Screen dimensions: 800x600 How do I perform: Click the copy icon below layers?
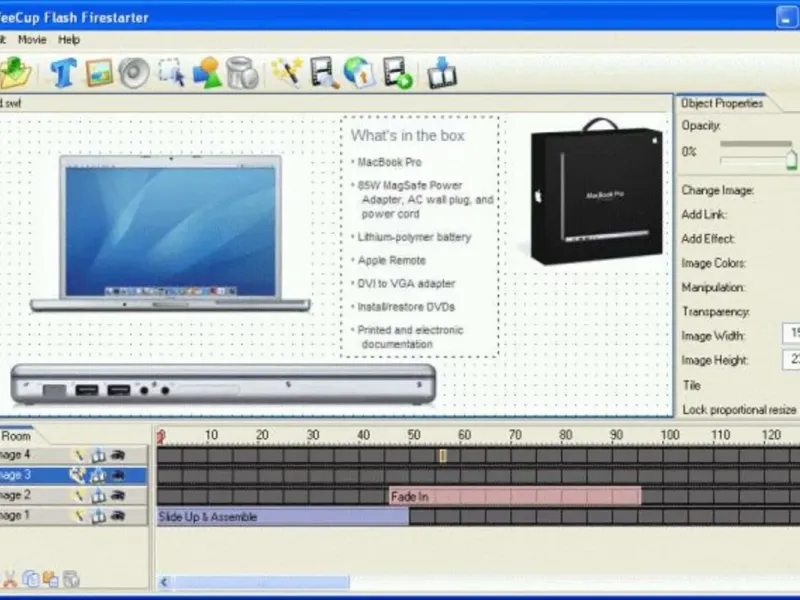click(x=31, y=579)
